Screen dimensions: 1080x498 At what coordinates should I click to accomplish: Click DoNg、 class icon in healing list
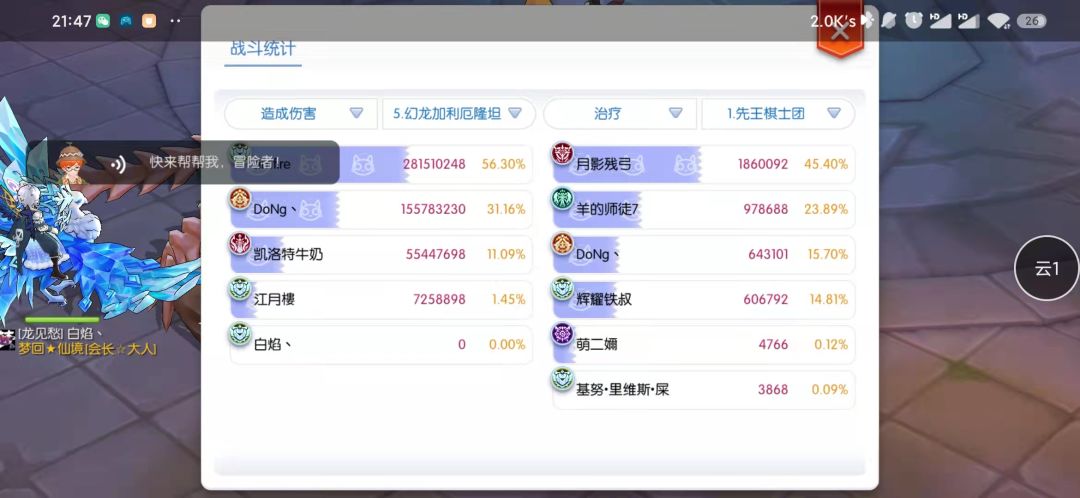coord(563,244)
